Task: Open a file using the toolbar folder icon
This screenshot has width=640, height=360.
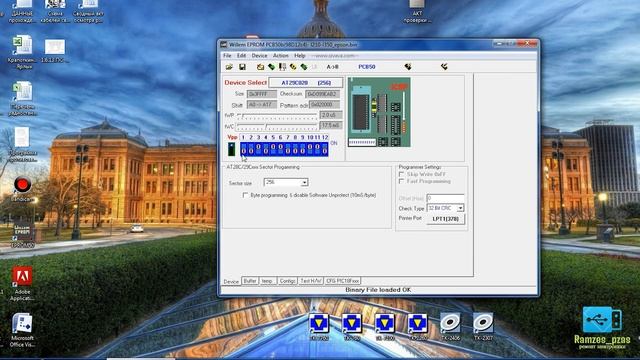Action: [x=229, y=67]
